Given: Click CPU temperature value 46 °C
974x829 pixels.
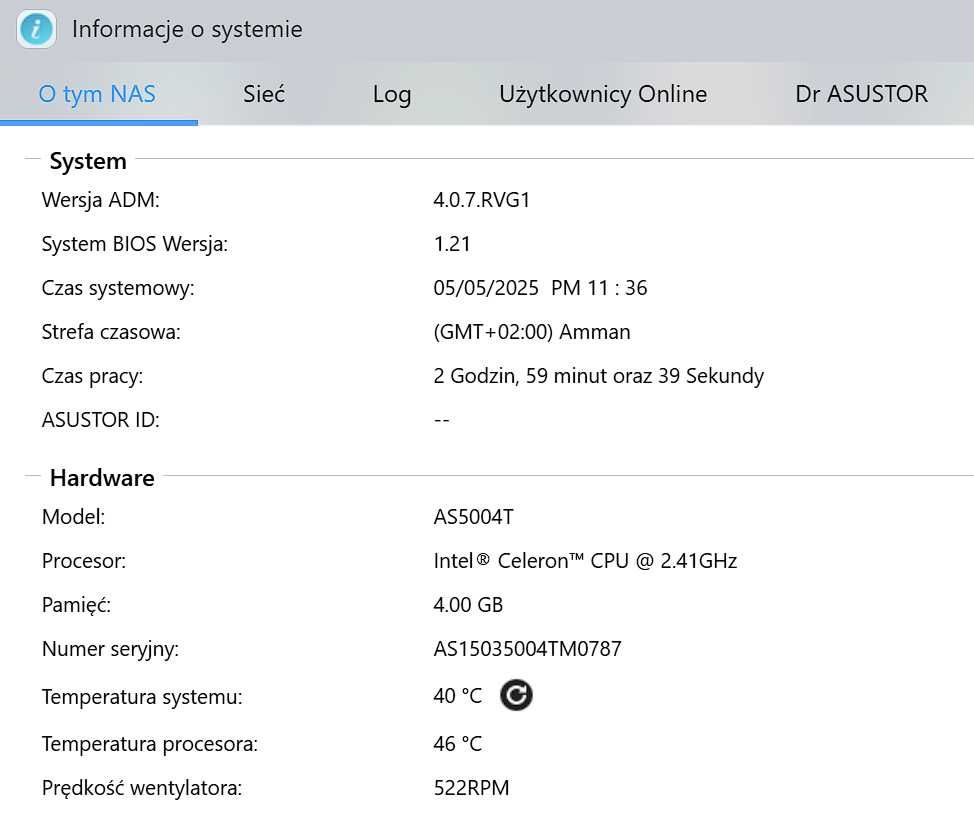Looking at the screenshot, I should (457, 744).
